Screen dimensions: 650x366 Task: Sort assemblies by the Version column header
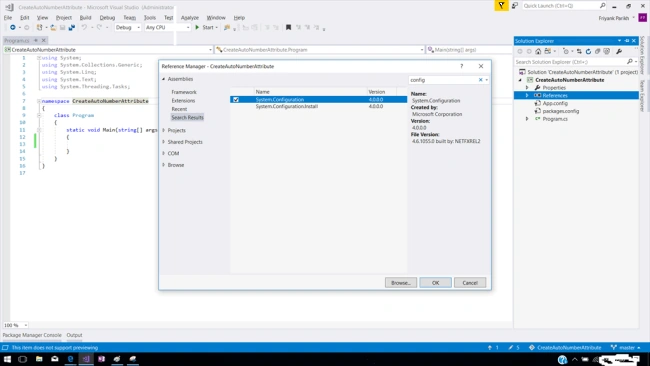click(381, 92)
